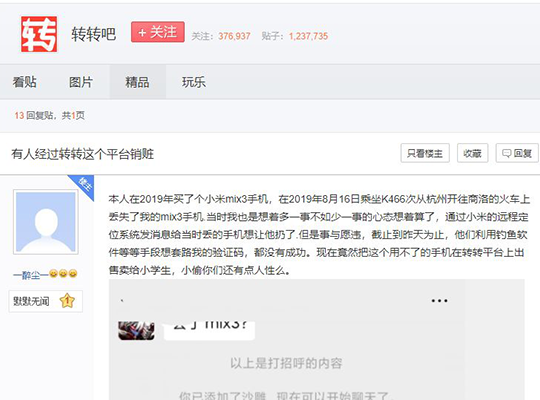Select the blue 楼主 corner ribbon

pyautogui.click(x=84, y=184)
